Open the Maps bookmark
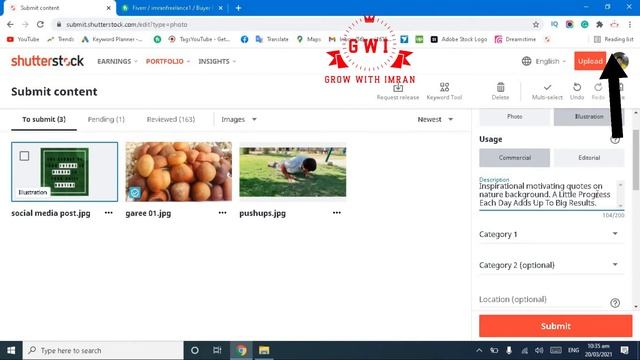 pyautogui.click(x=309, y=39)
